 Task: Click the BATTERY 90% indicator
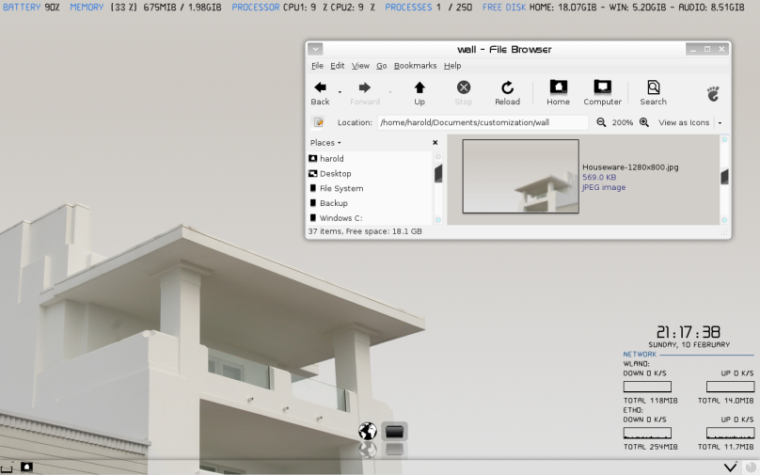(x=31, y=7)
